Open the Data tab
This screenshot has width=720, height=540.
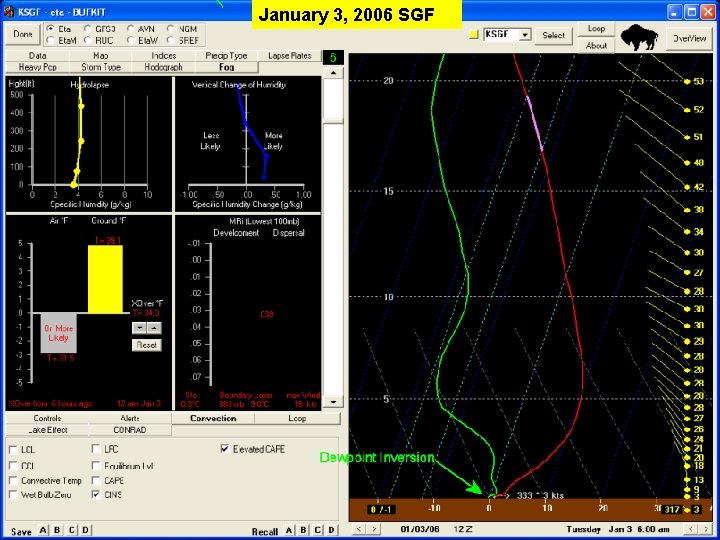[37, 56]
